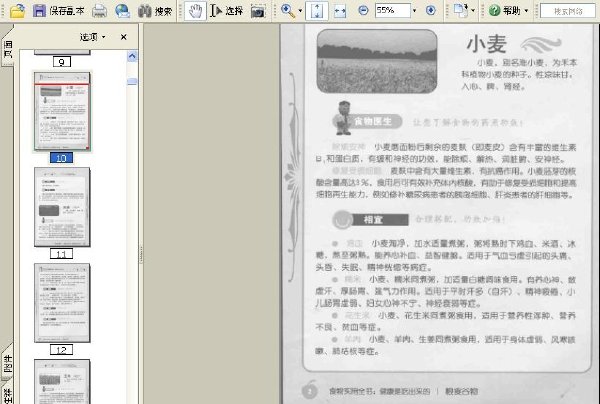This screenshot has height=404, width=600.
Task: Click the 小麦 title in the document
Action: (487, 44)
